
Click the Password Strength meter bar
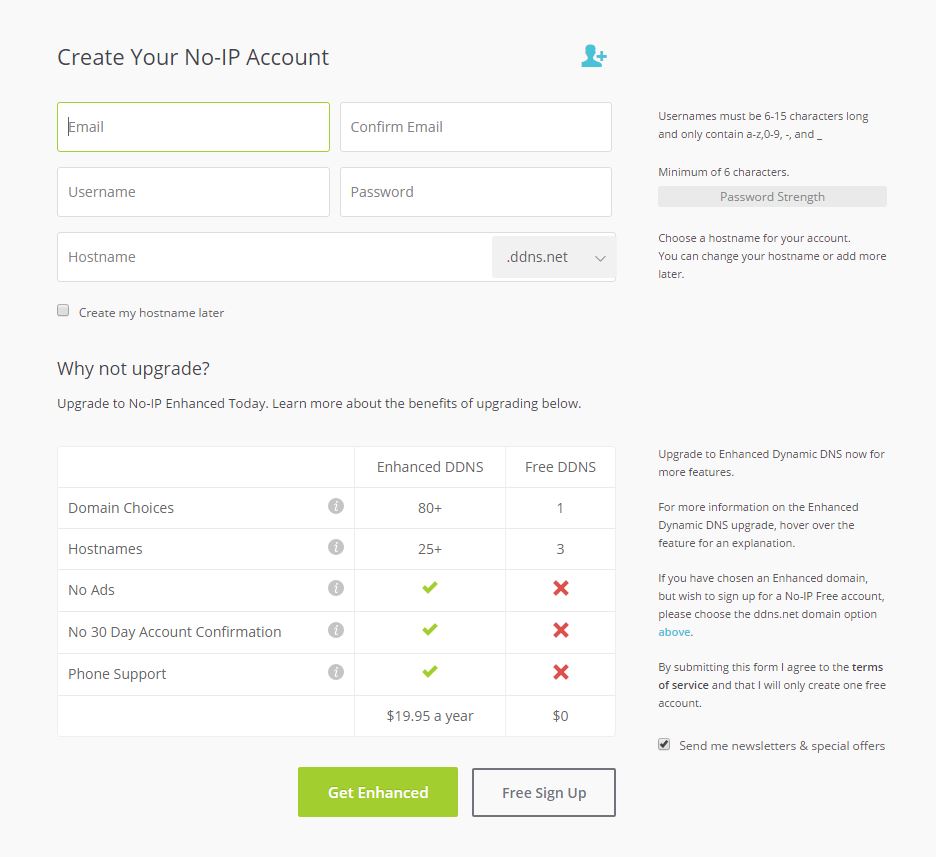[772, 197]
